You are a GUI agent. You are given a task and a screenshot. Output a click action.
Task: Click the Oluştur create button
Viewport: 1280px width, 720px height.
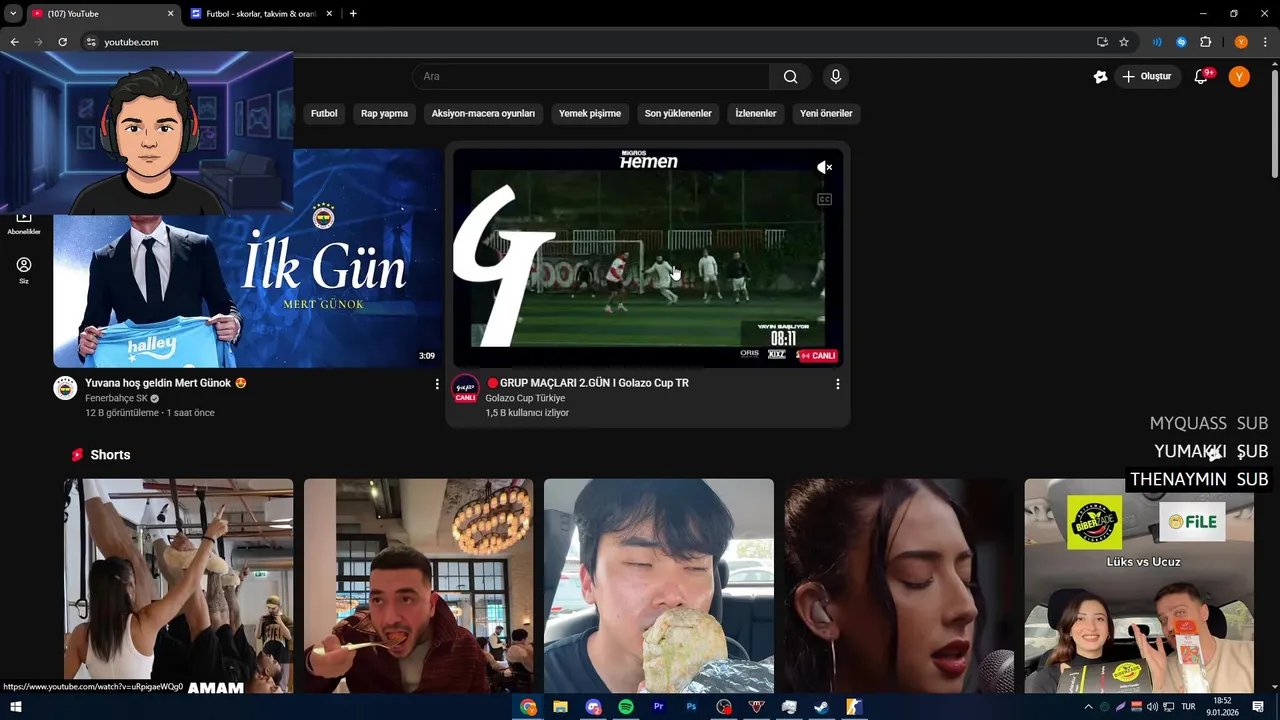[x=1147, y=77]
